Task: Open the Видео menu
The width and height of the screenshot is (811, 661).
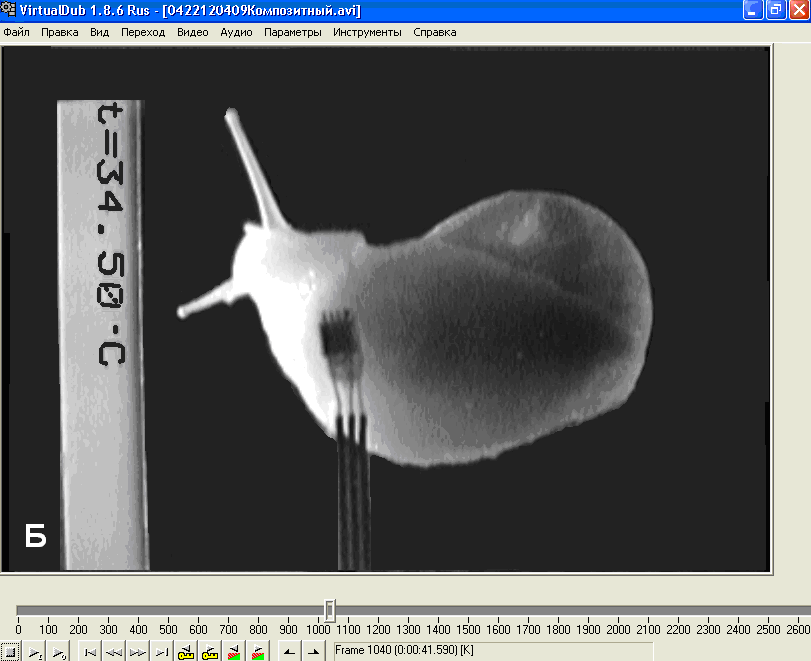Action: coord(192,32)
